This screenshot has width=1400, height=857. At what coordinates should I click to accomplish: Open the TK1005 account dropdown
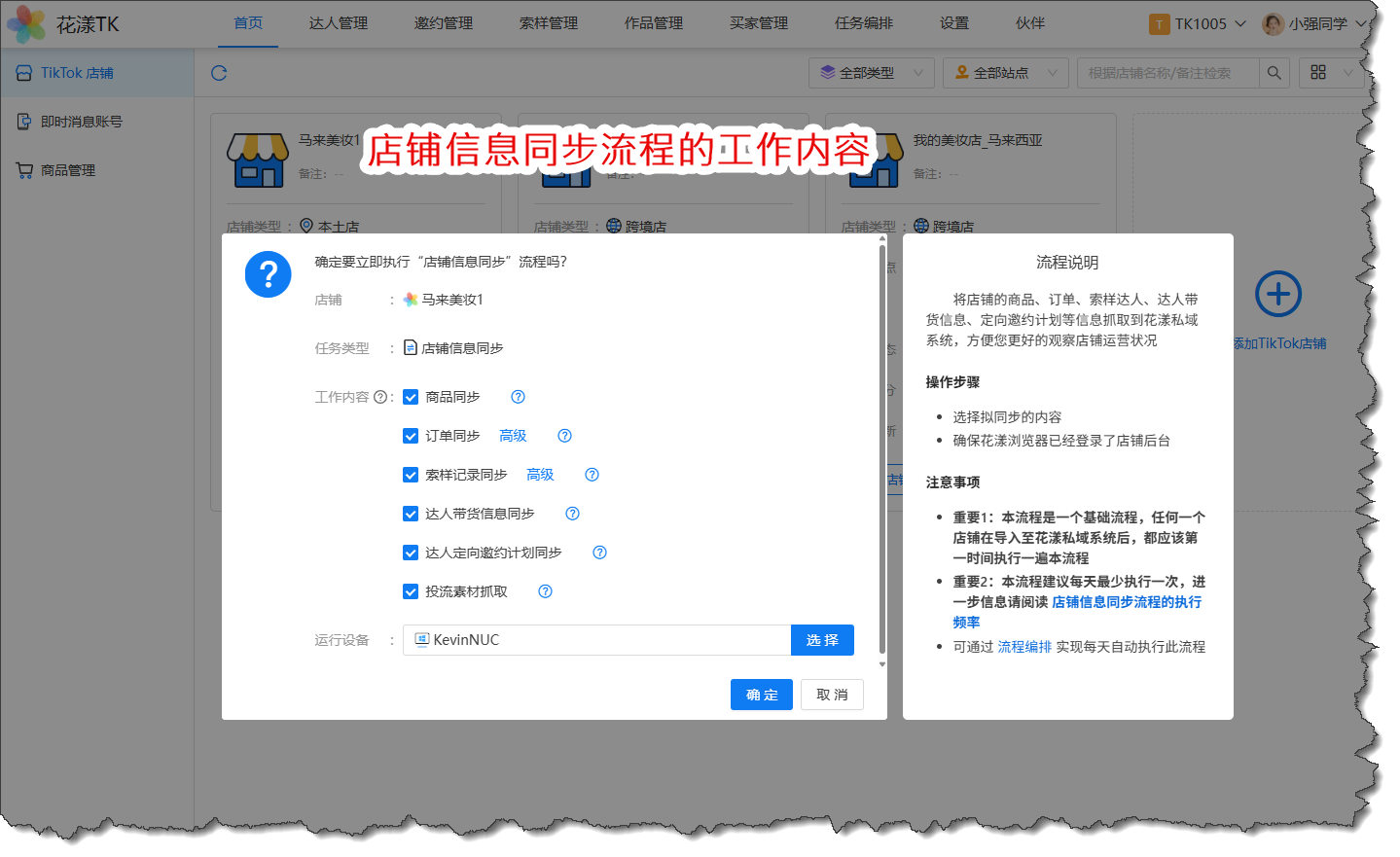click(x=1198, y=24)
